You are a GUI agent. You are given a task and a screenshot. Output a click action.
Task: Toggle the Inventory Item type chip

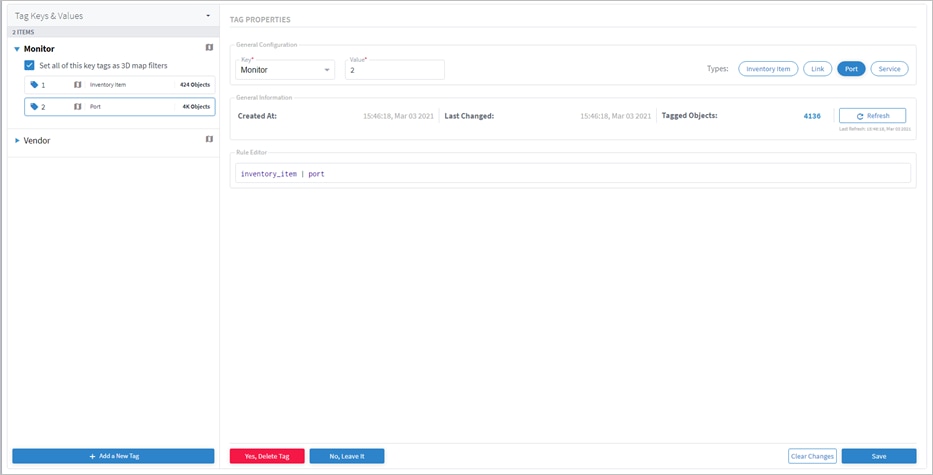[x=768, y=69]
